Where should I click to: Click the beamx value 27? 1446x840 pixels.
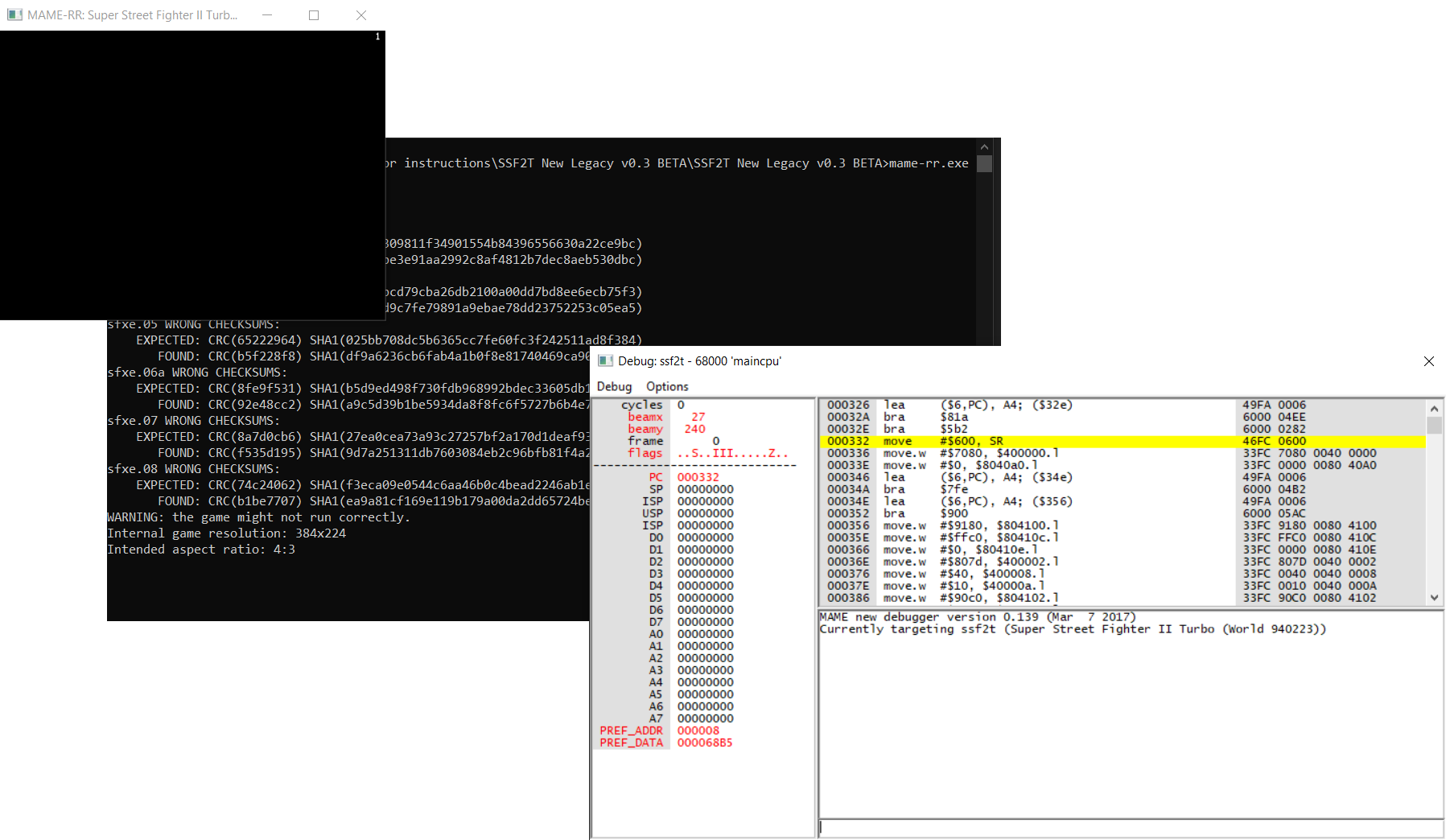[x=698, y=417]
